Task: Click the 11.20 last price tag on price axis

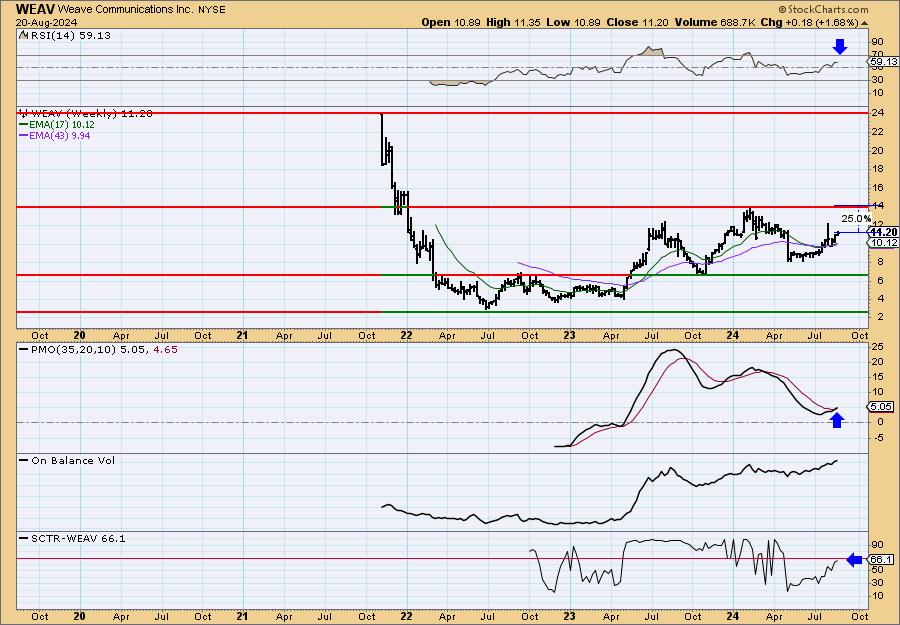Action: pos(883,232)
